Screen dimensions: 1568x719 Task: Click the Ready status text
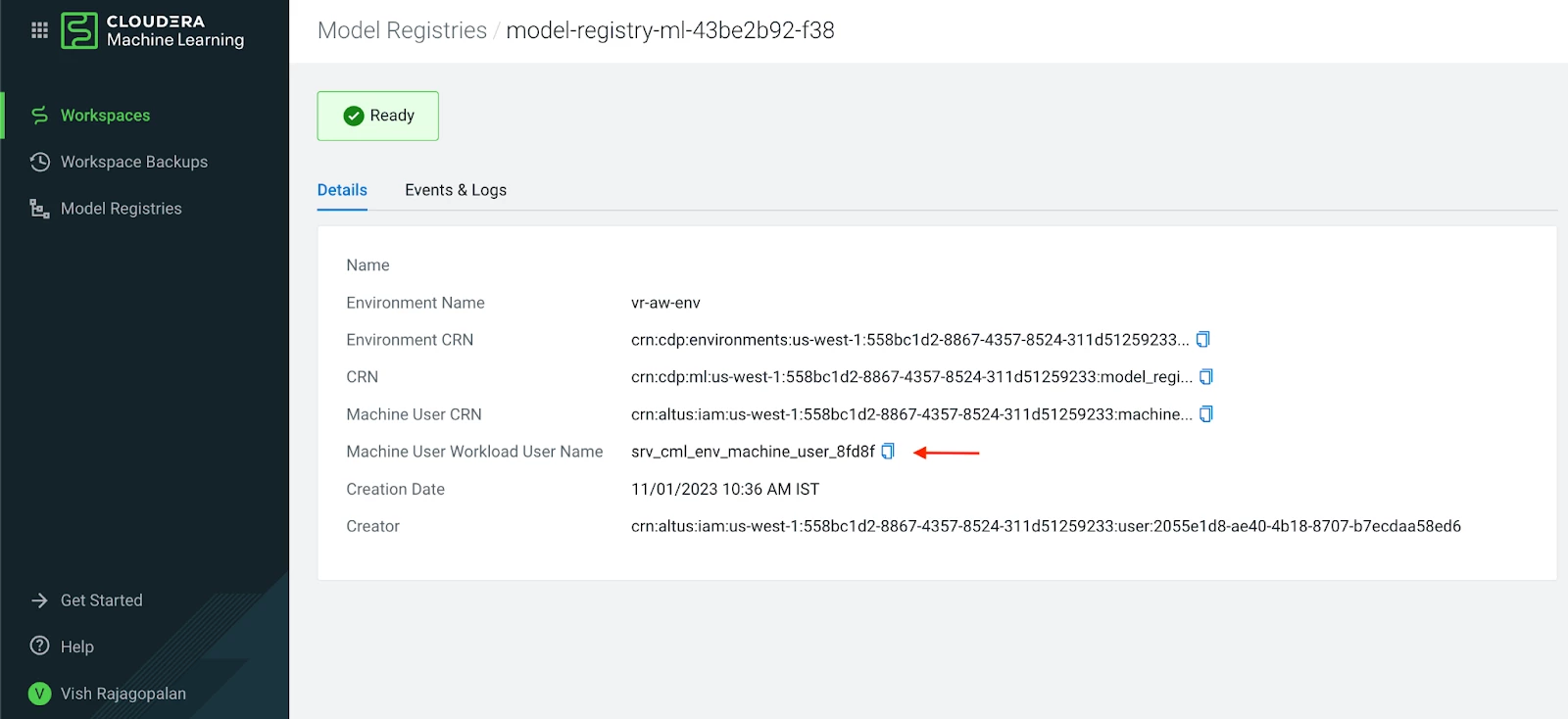coord(392,116)
